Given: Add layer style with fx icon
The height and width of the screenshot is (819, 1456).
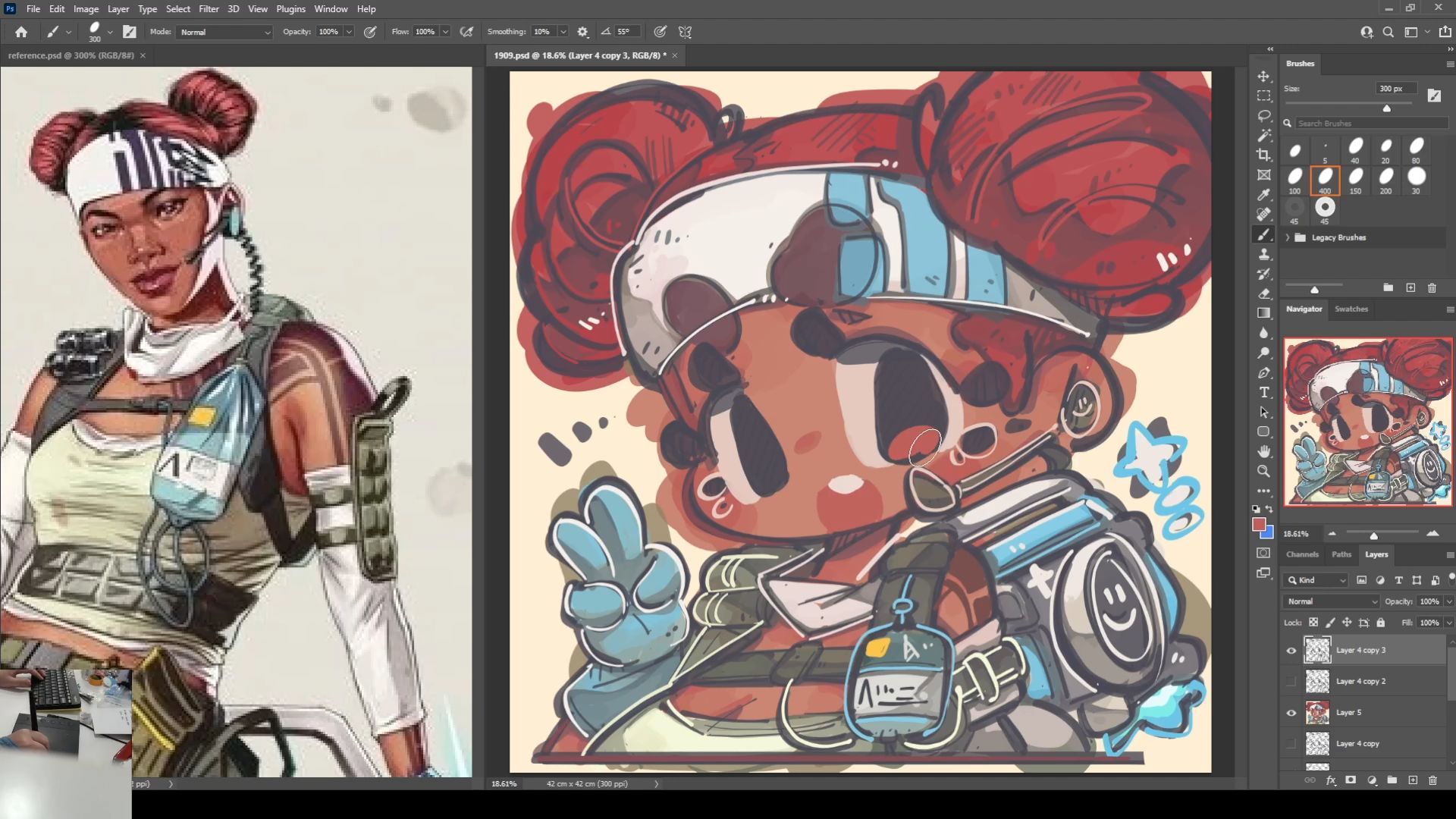Looking at the screenshot, I should coord(1331,780).
